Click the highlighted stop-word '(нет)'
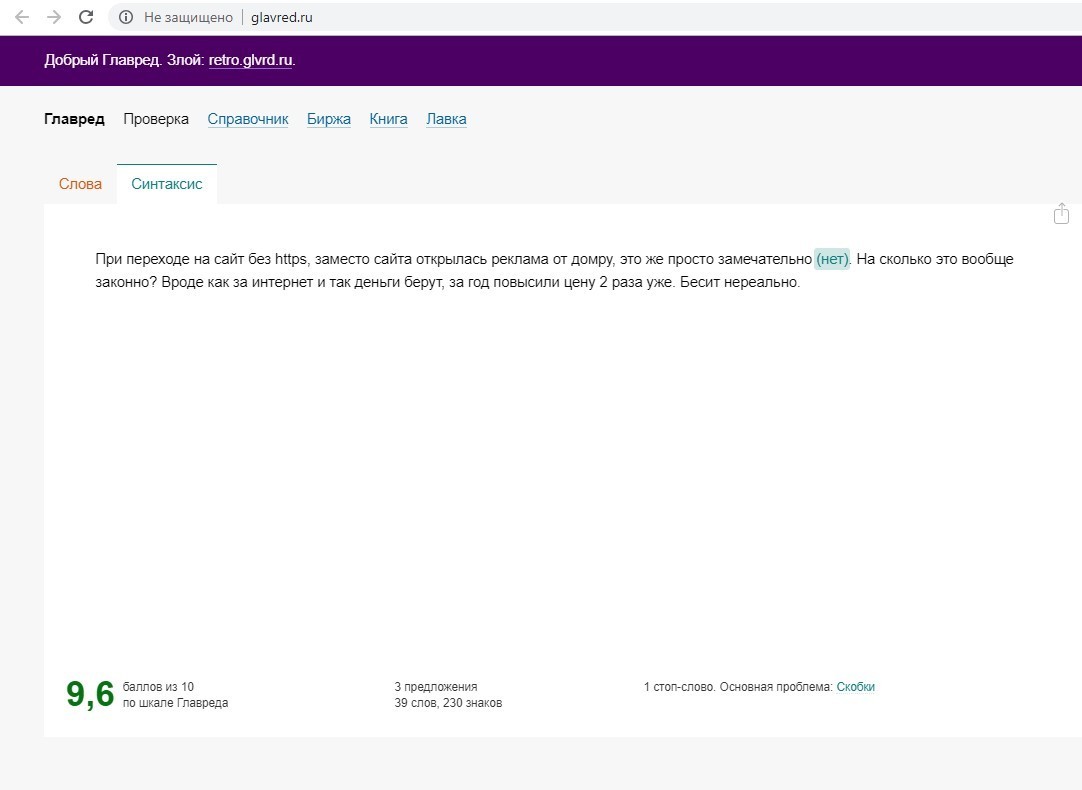Image resolution: width=1082 pixels, height=790 pixels. pyautogui.click(x=832, y=259)
